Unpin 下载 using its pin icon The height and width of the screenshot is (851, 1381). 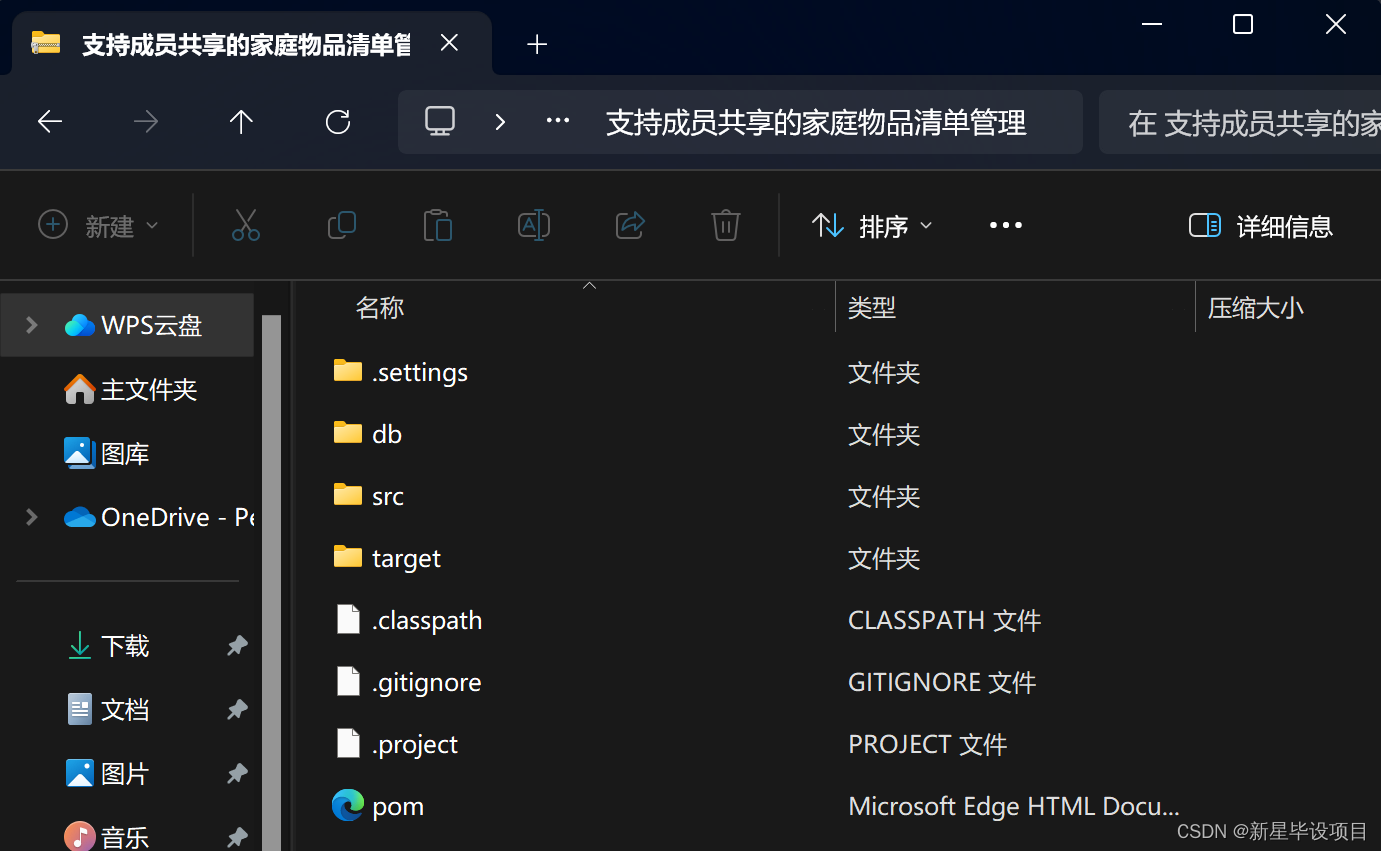(237, 646)
